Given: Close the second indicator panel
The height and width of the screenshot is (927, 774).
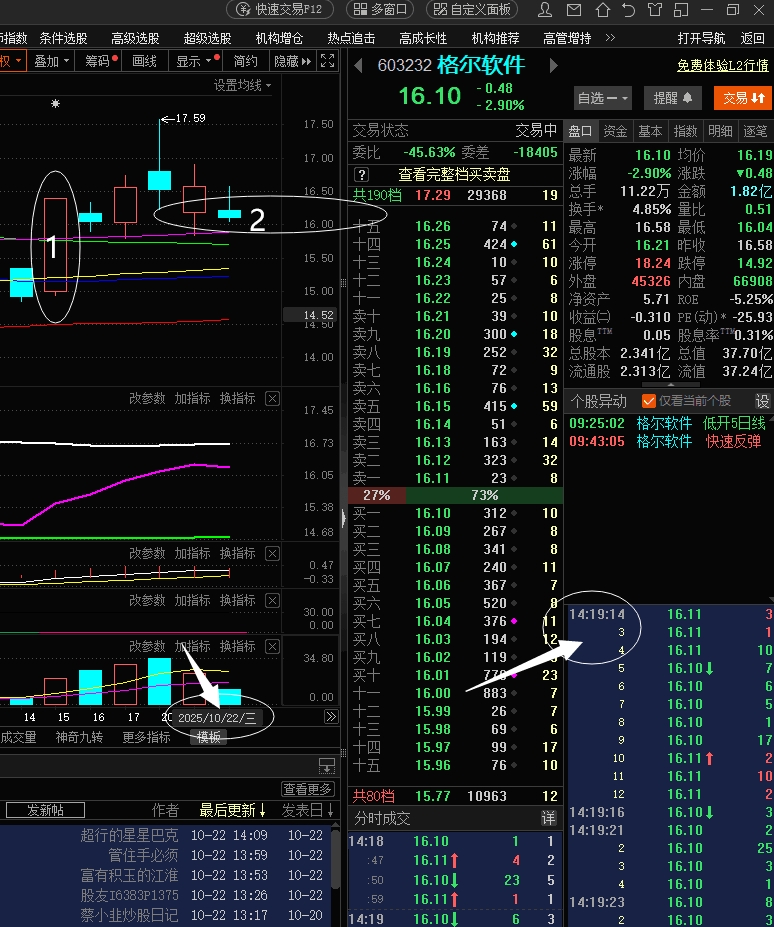Looking at the screenshot, I should click(x=272, y=553).
